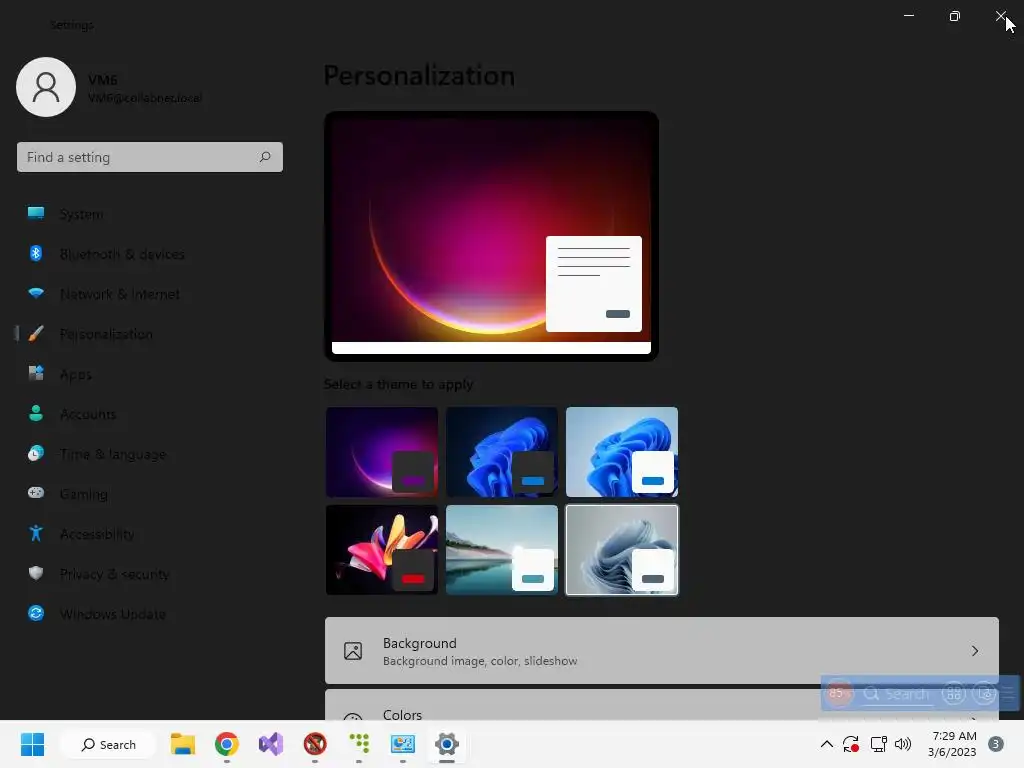
Task: Click the Accessibility figure icon
Action: click(x=36, y=533)
